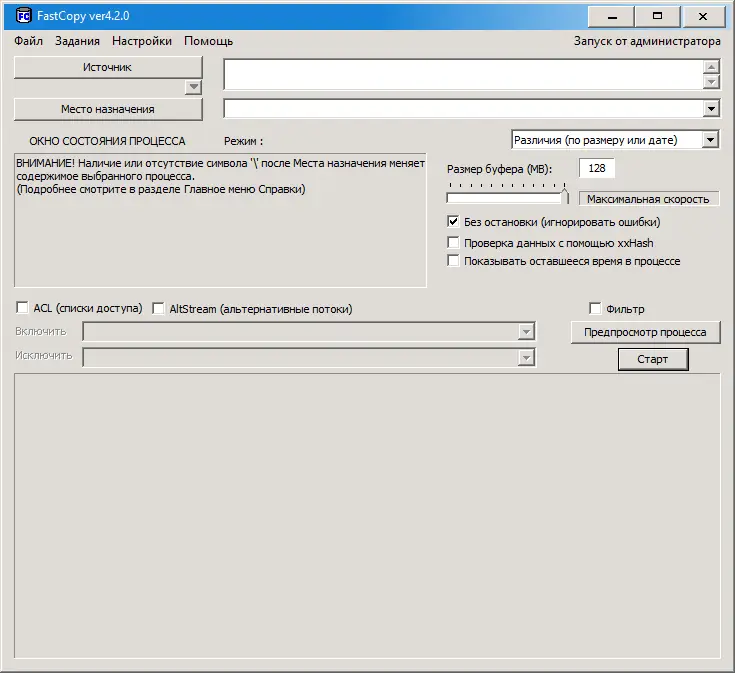Click the Источник button

coord(108,67)
